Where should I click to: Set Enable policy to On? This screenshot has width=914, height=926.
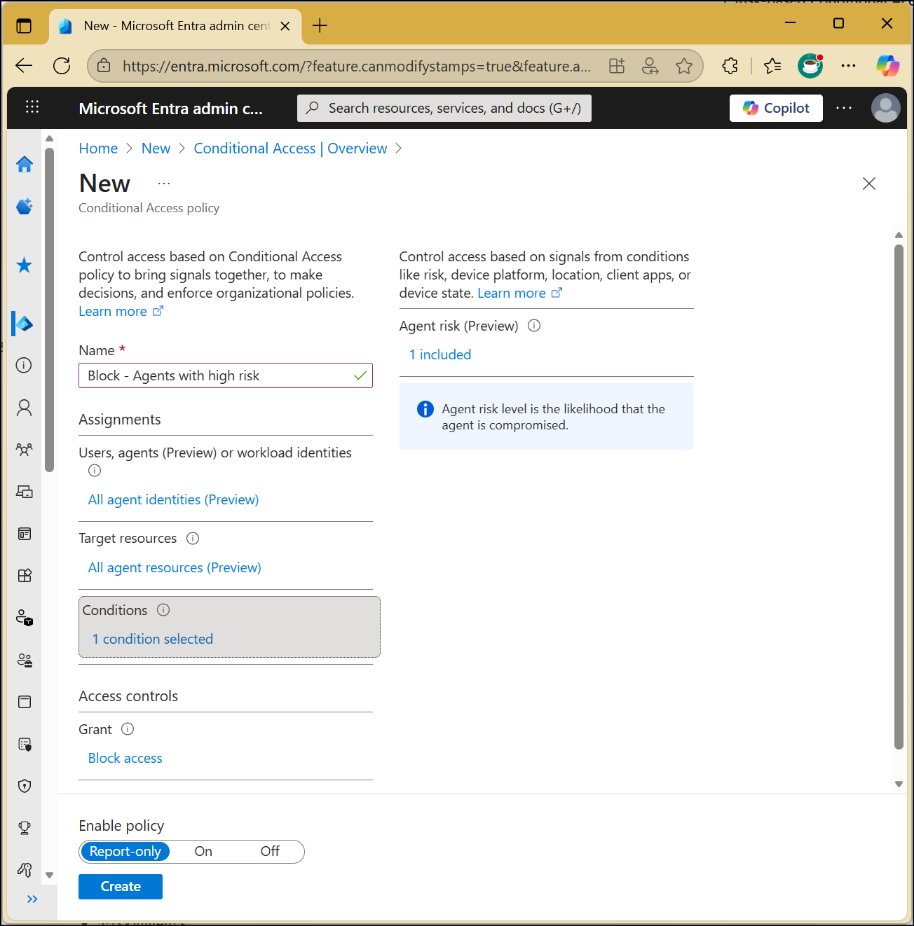point(203,851)
